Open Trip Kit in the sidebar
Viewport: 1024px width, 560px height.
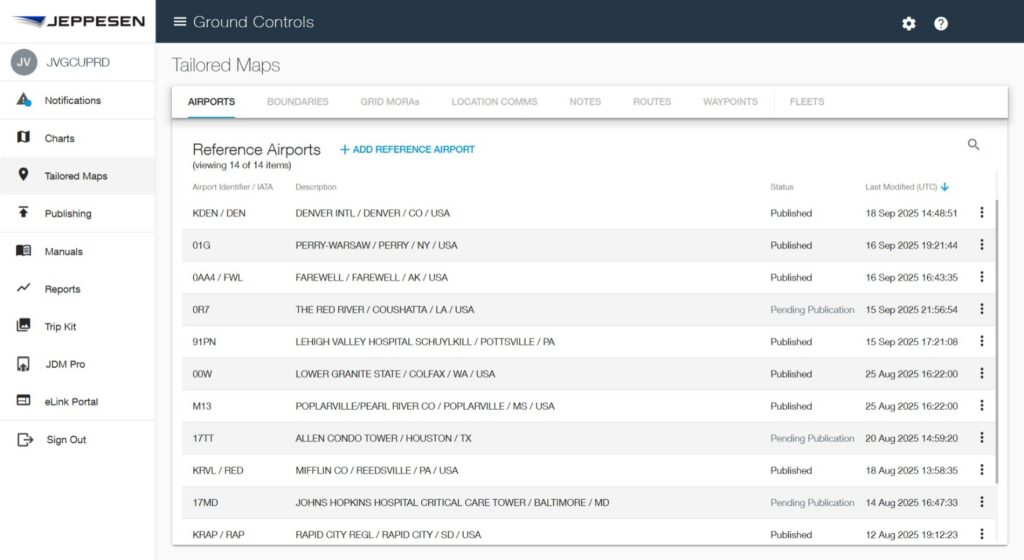tap(78, 326)
